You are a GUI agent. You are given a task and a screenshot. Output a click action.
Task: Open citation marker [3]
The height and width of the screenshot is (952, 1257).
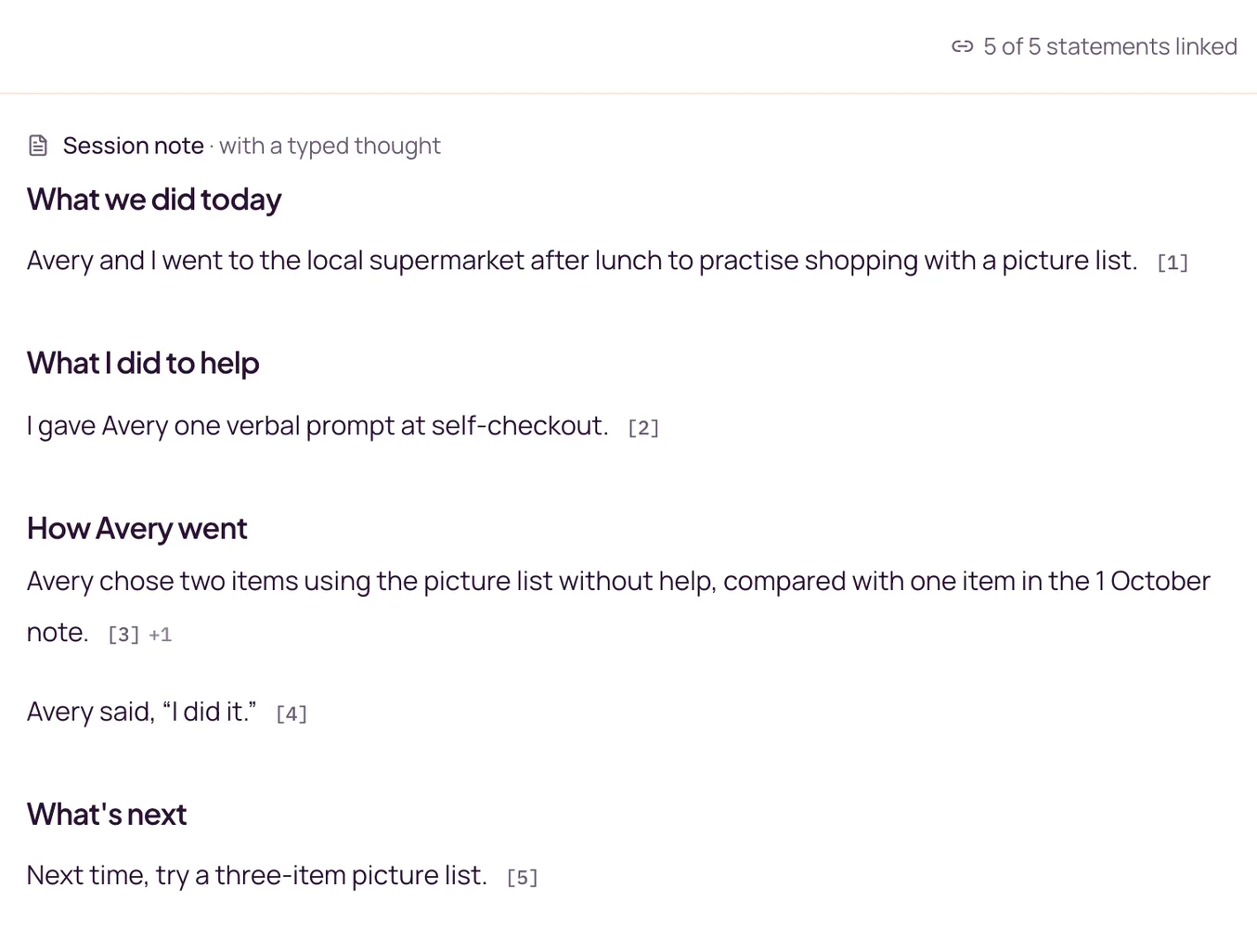point(123,635)
